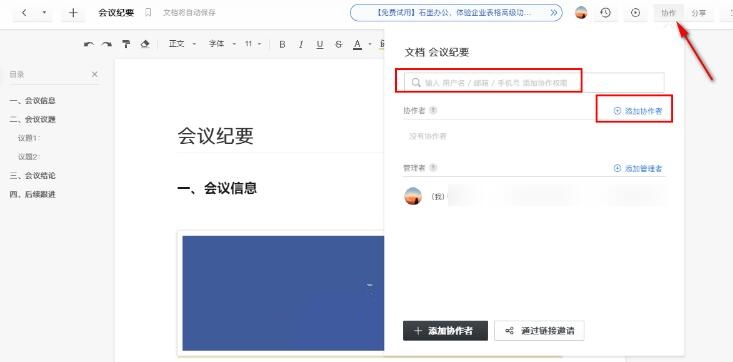Image resolution: width=733 pixels, height=362 pixels.
Task: Click the 添加管理者 link
Action: point(638,168)
